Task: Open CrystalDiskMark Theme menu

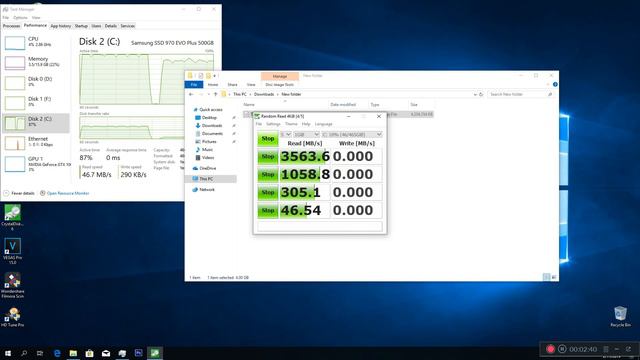Action: 291,124
